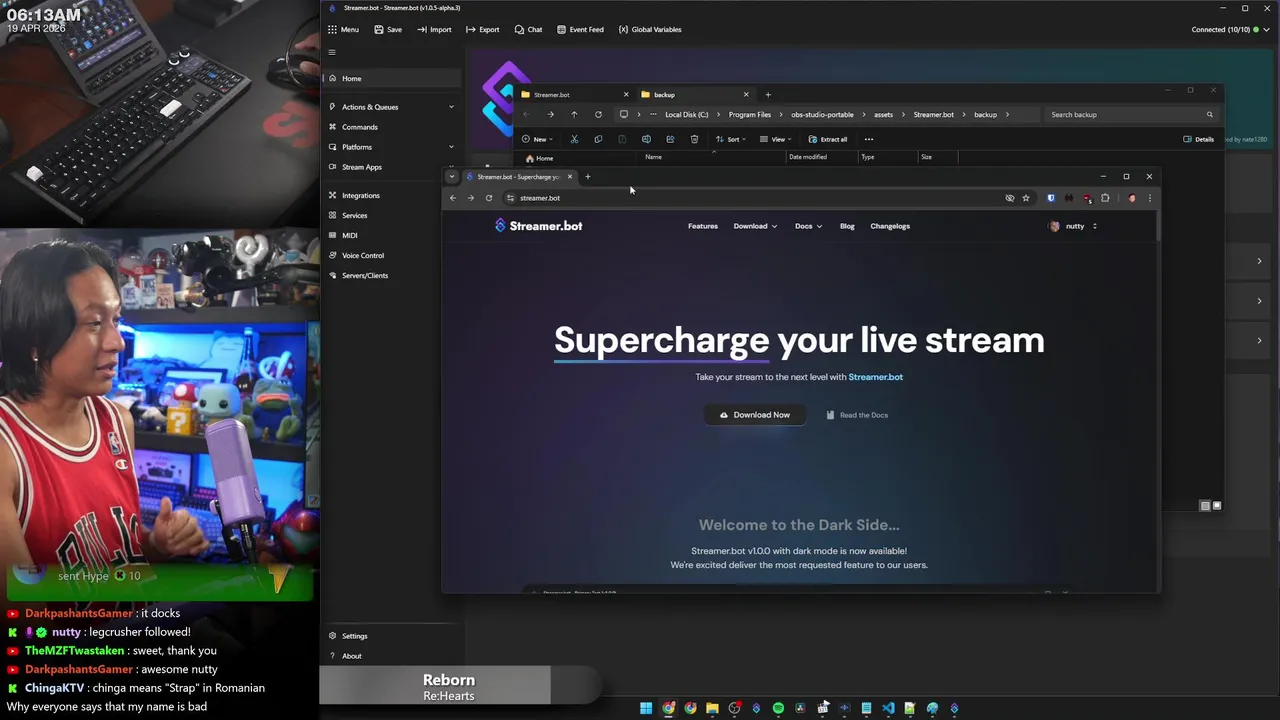This screenshot has height=720, width=1280.
Task: Click the Program Files breadcrumb in File Explorer
Action: point(750,114)
